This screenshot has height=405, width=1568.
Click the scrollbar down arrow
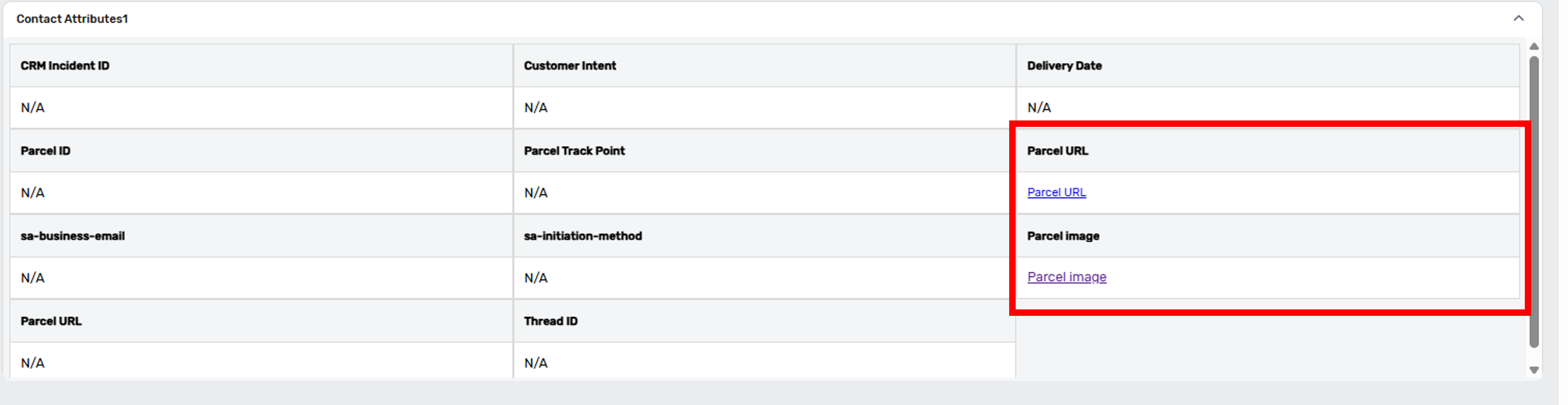(x=1534, y=370)
